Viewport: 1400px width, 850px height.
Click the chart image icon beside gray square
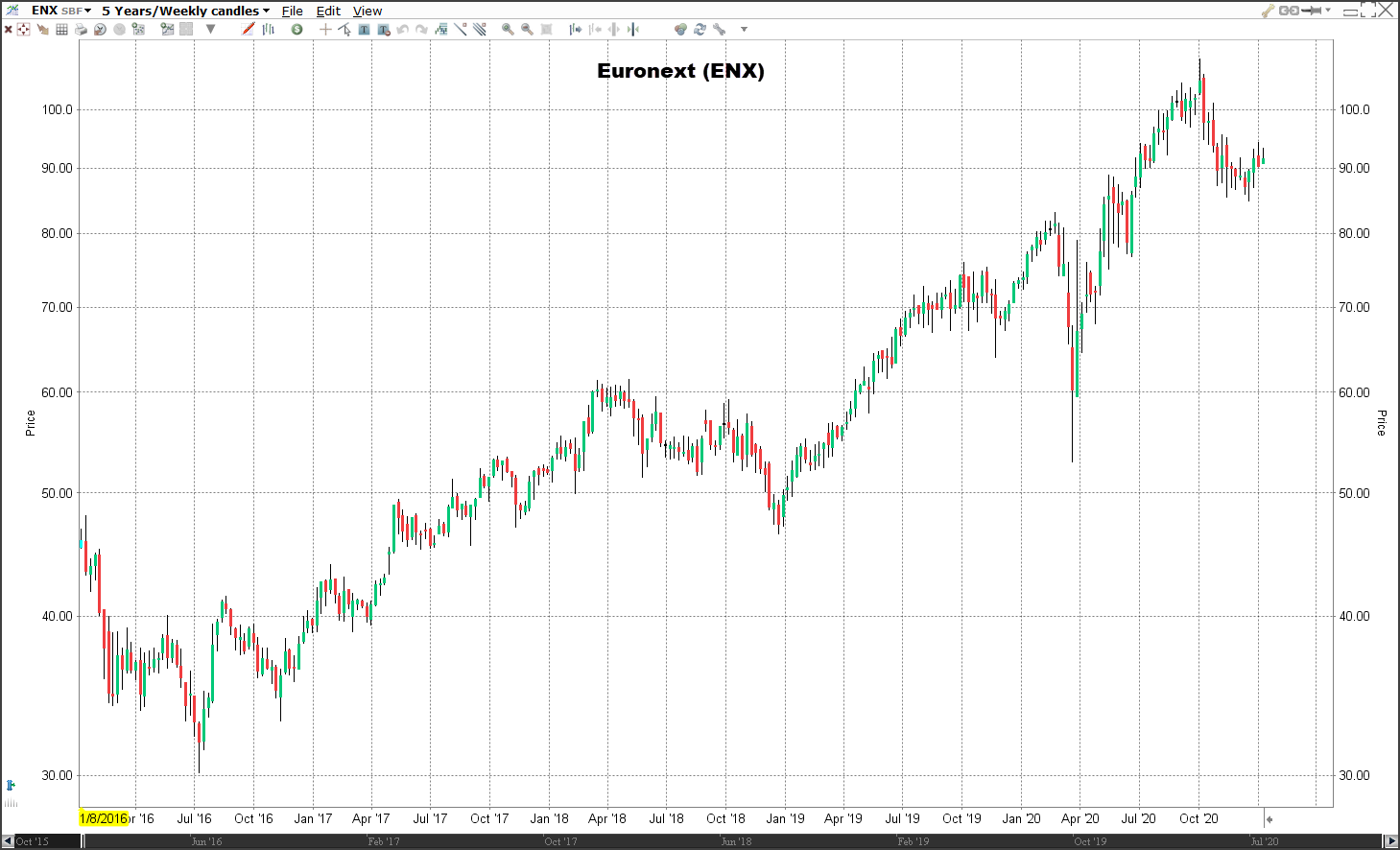pos(167,30)
